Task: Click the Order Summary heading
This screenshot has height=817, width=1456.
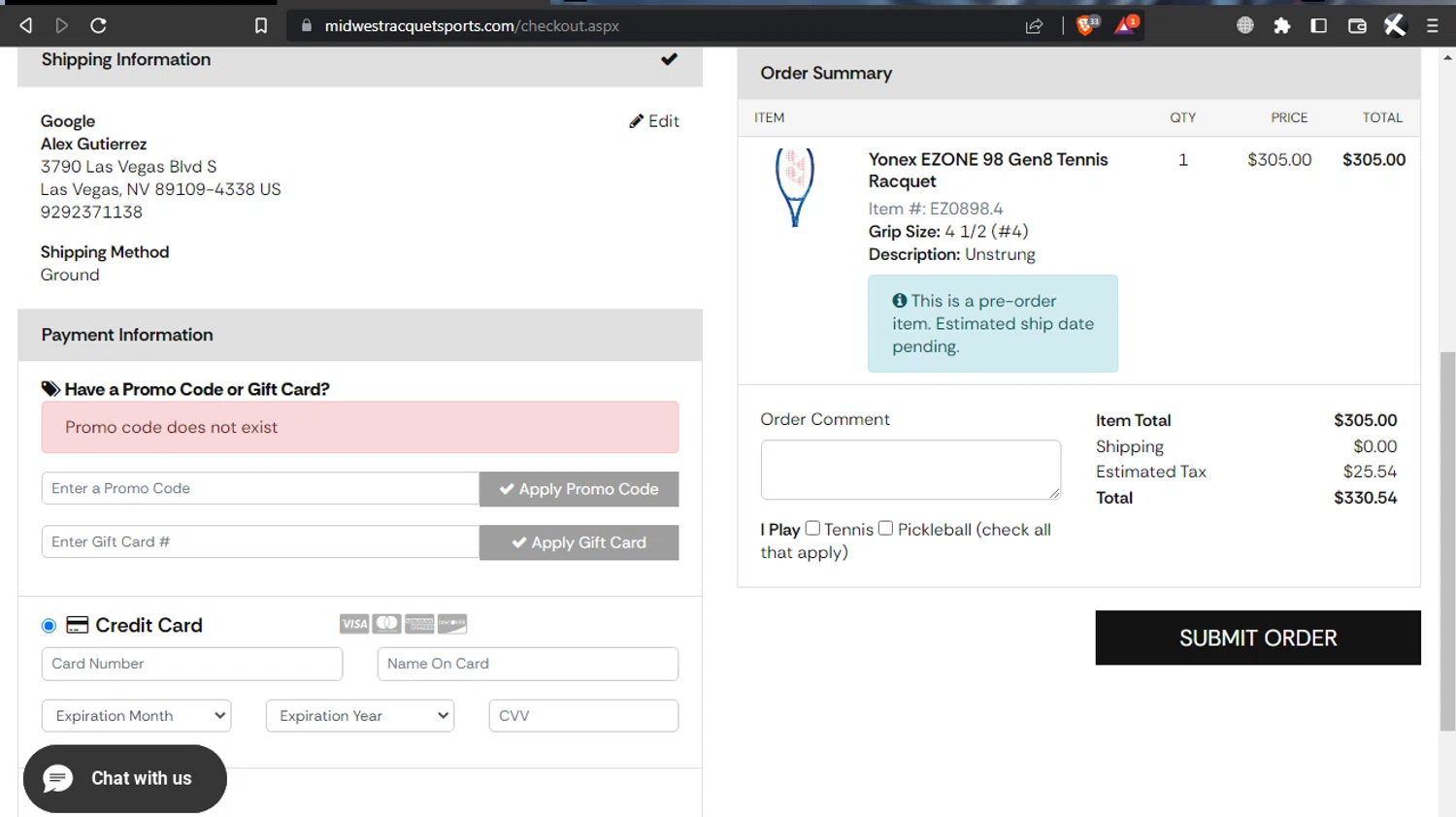Action: tap(826, 73)
